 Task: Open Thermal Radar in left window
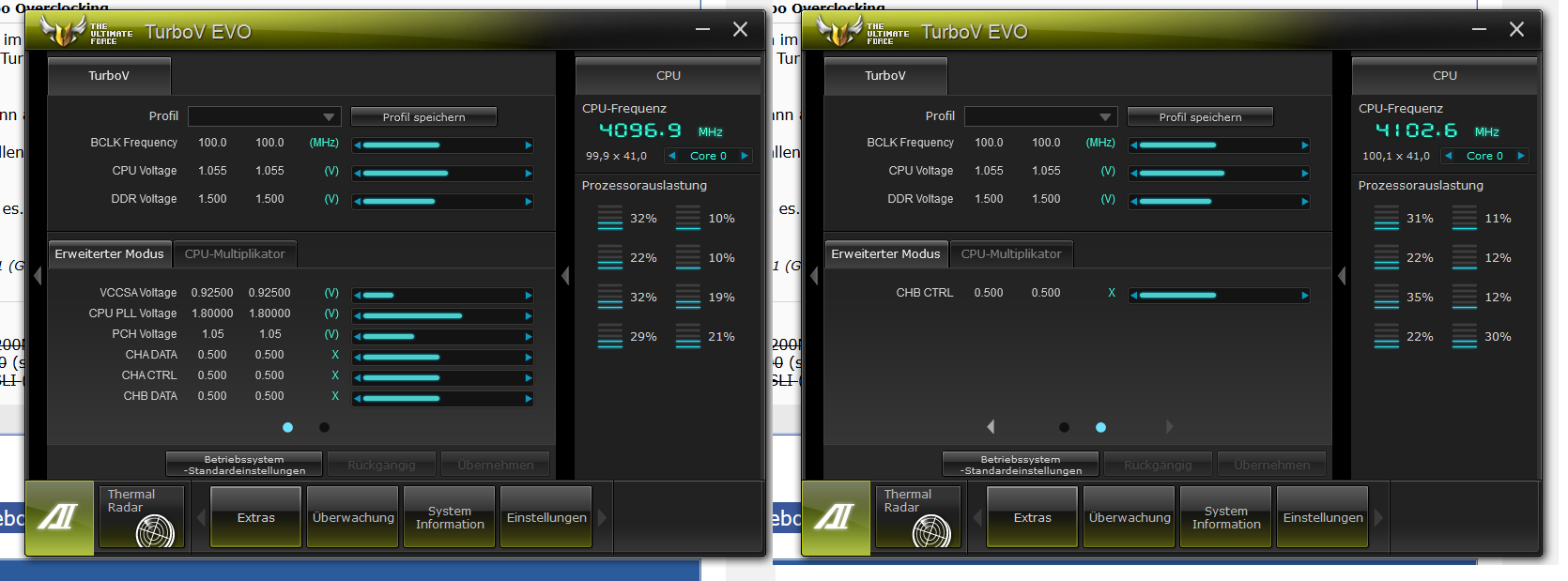click(x=142, y=516)
